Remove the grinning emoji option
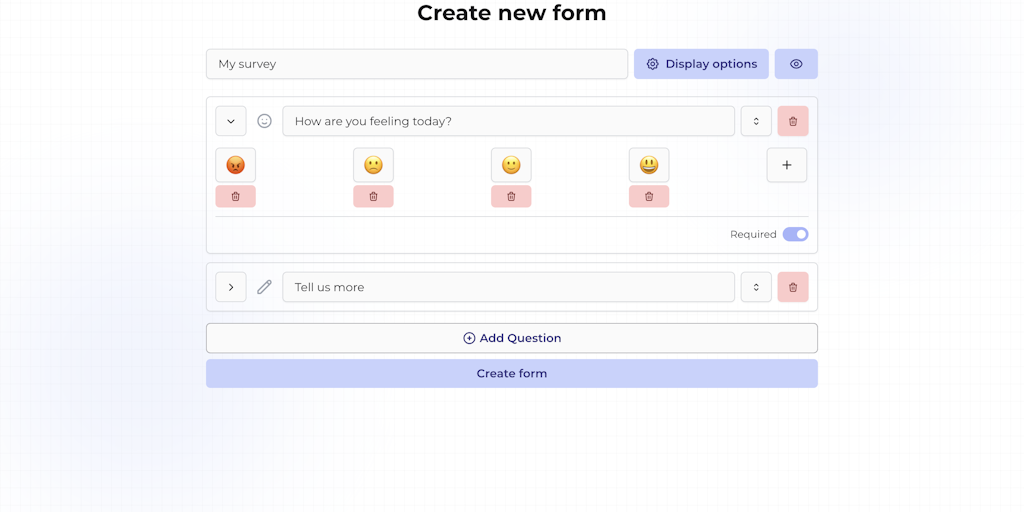1024x512 pixels. coord(649,196)
